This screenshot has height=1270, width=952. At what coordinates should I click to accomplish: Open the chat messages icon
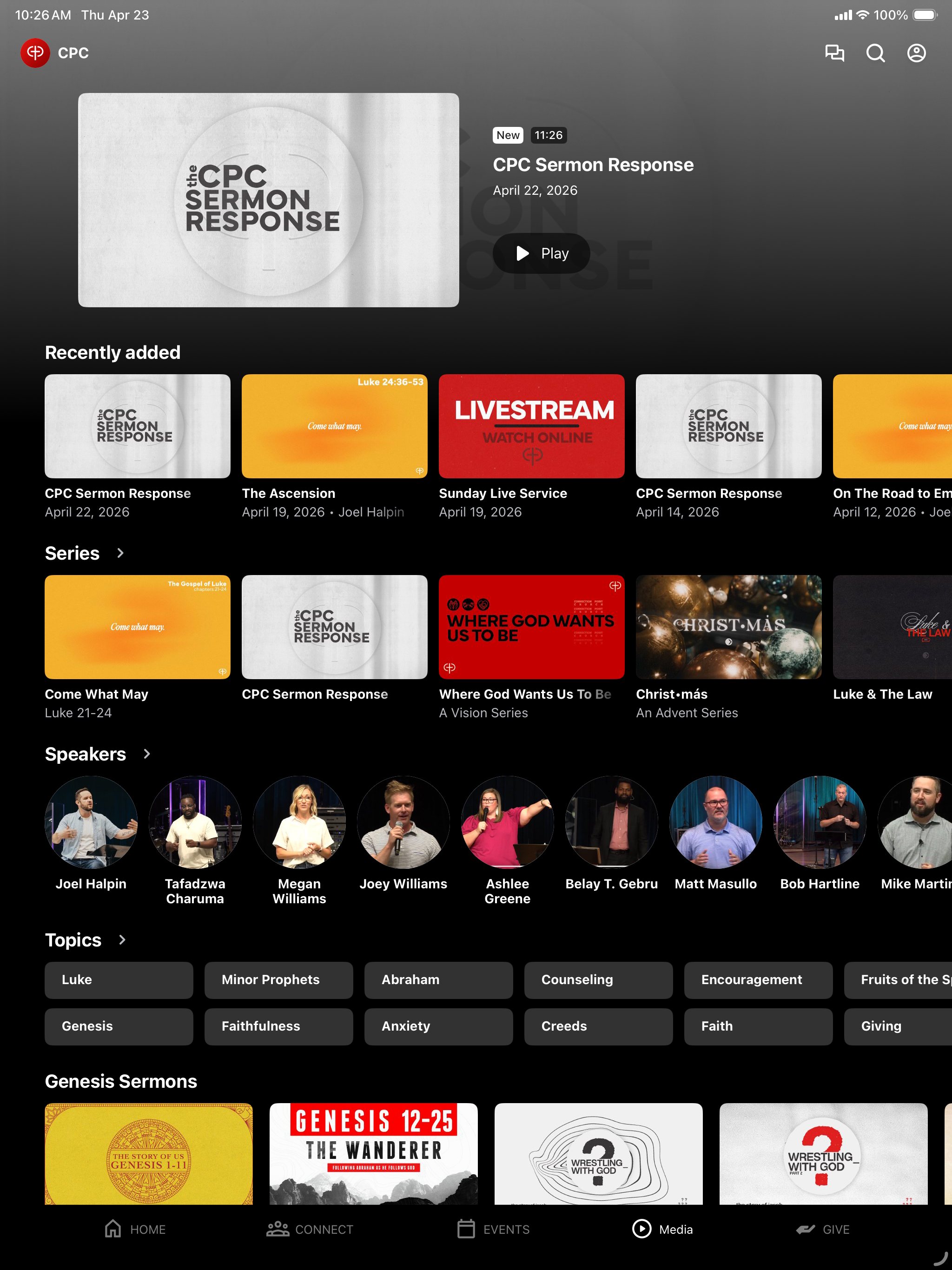coord(834,53)
